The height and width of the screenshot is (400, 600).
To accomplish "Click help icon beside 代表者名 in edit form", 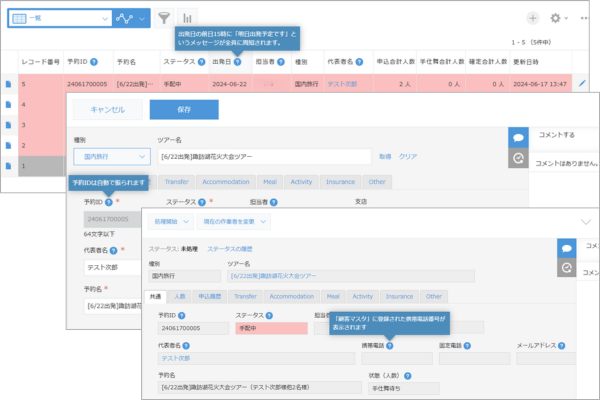I will click(x=113, y=250).
